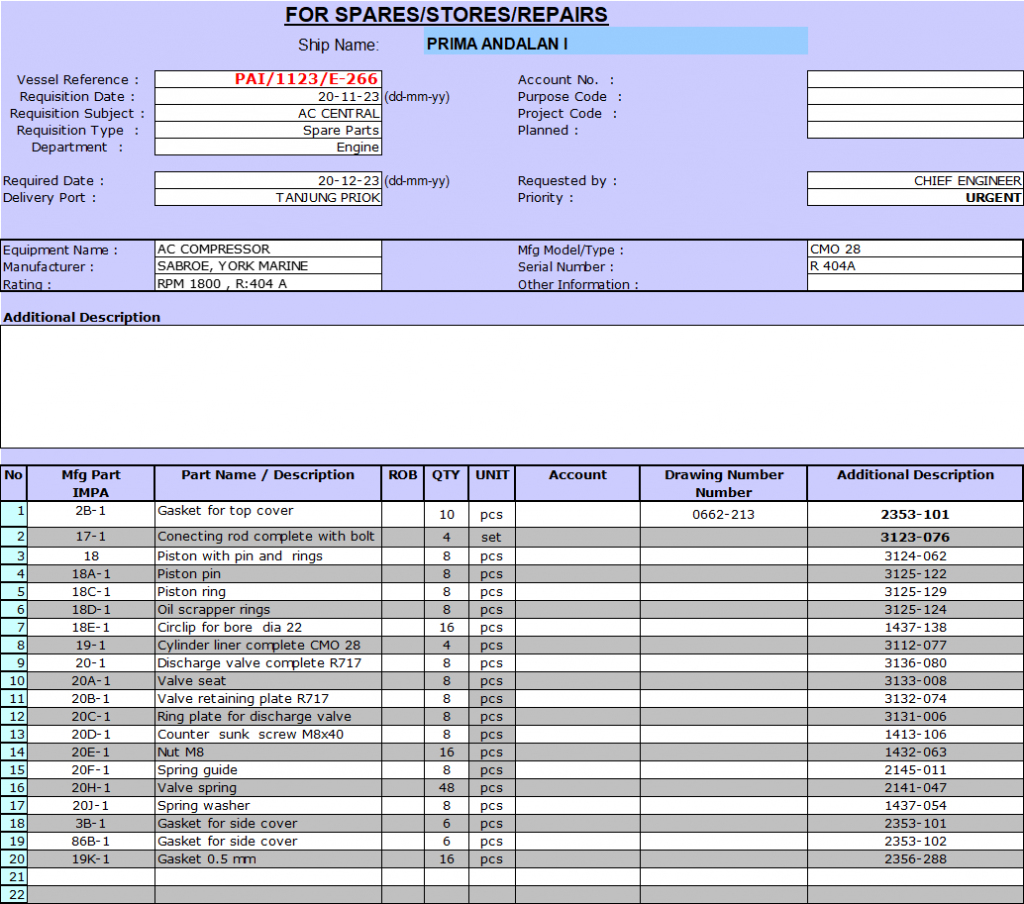Select the Valve spring part name cell
Screen dimensions: 1024x904
click(x=268, y=788)
